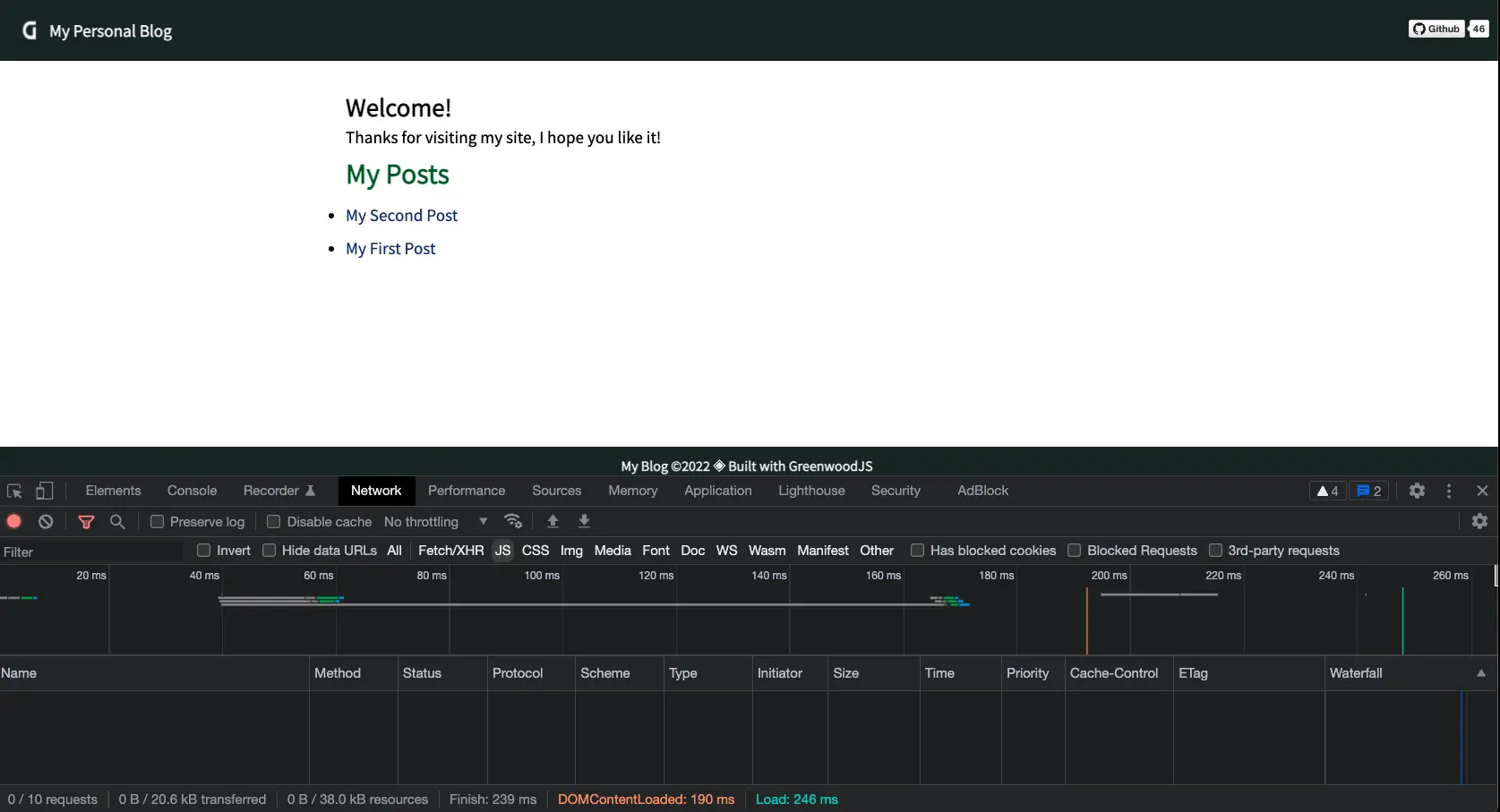Switch to the Performance panel

(x=466, y=491)
